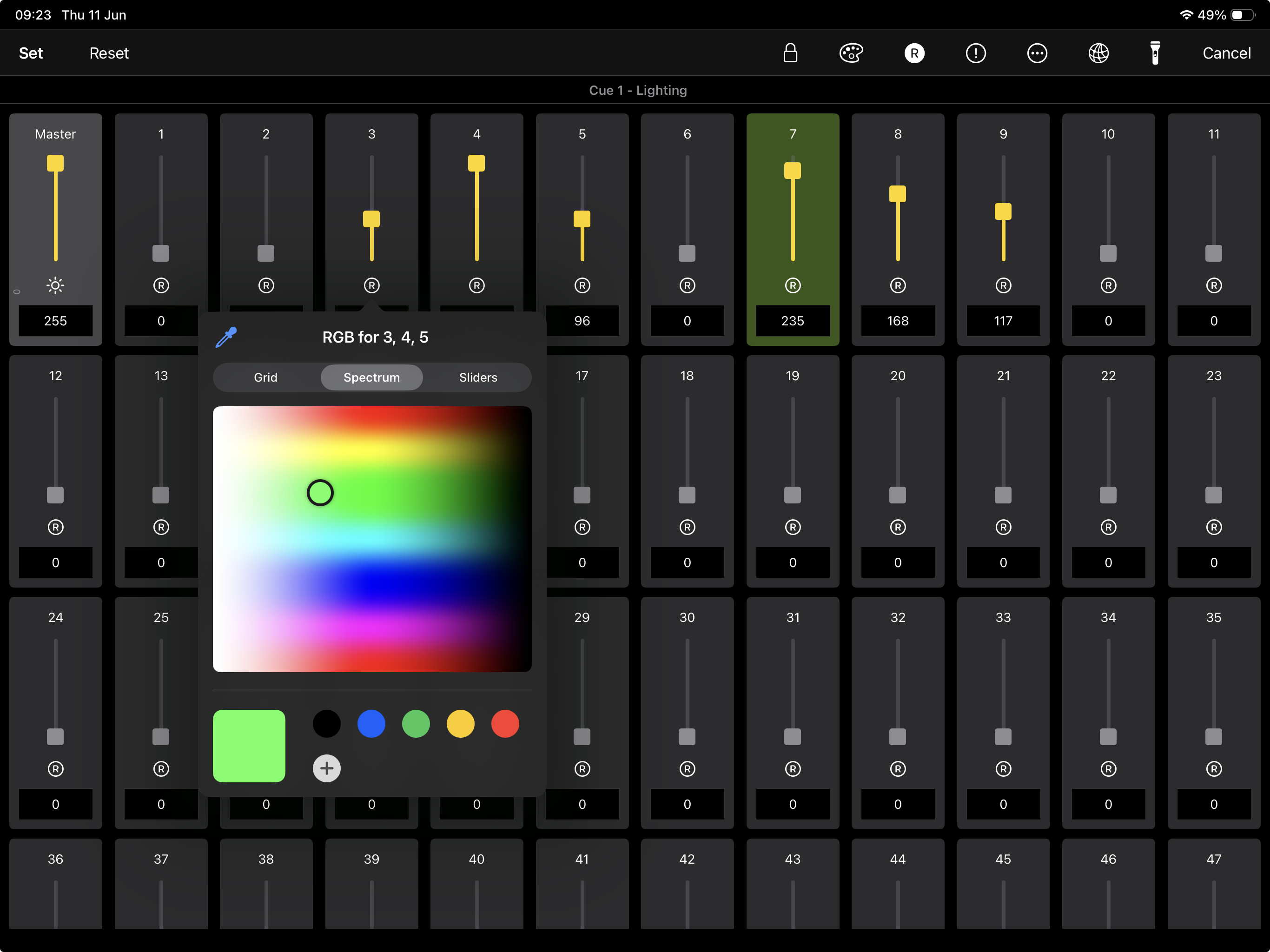The height and width of the screenshot is (952, 1270).
Task: Select the Spectrum color tab
Action: [371, 377]
